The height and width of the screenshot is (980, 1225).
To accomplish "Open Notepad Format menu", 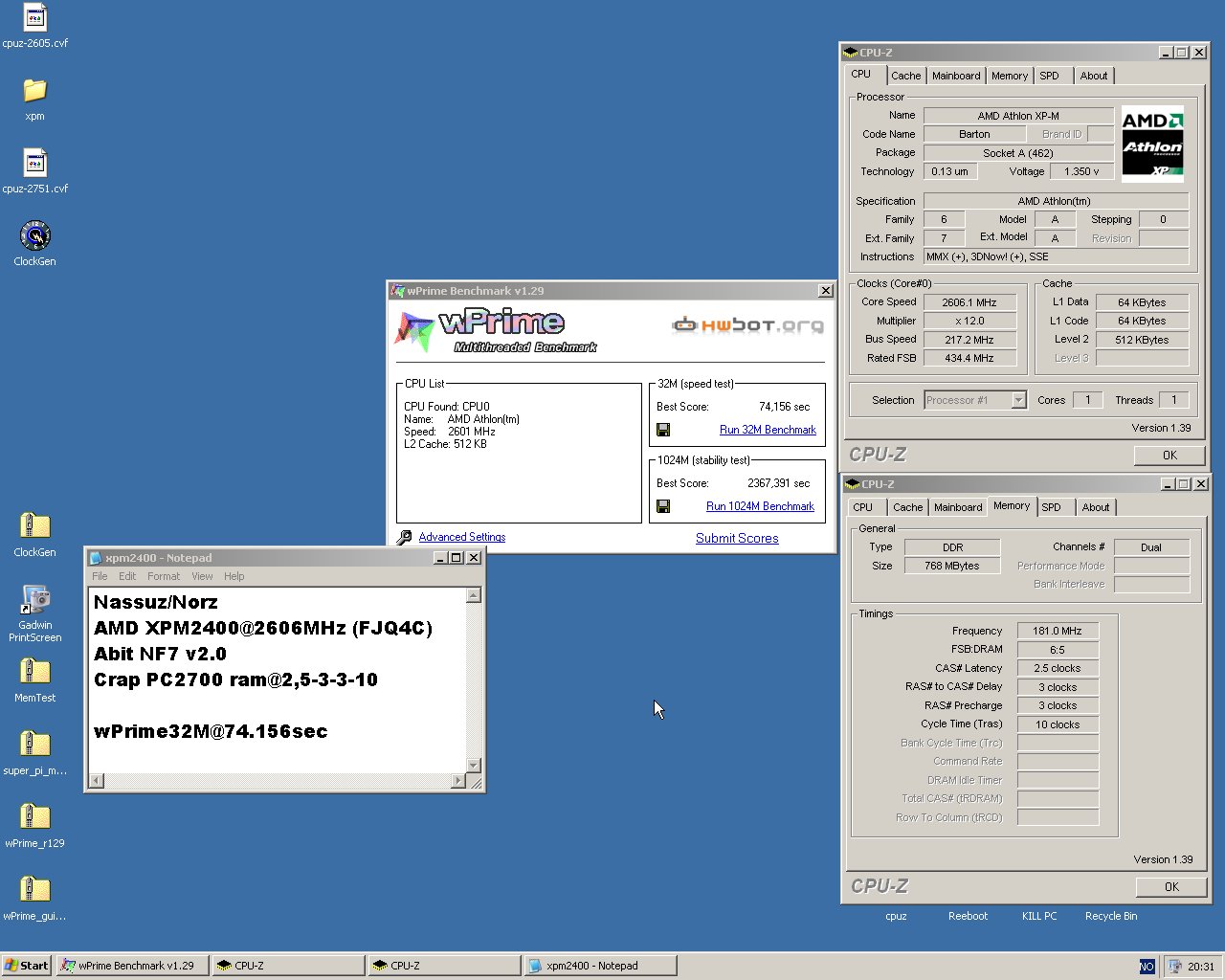I will click(x=164, y=576).
